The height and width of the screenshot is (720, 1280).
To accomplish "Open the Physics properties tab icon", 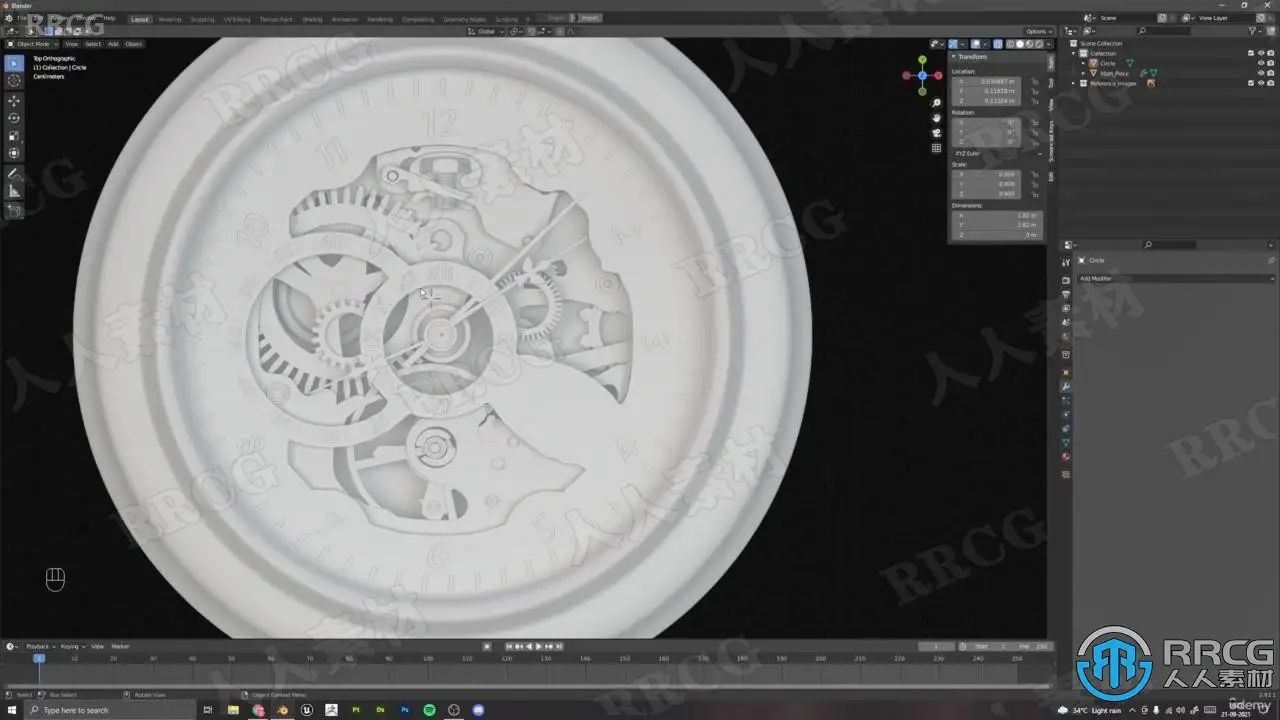I will pyautogui.click(x=1066, y=414).
